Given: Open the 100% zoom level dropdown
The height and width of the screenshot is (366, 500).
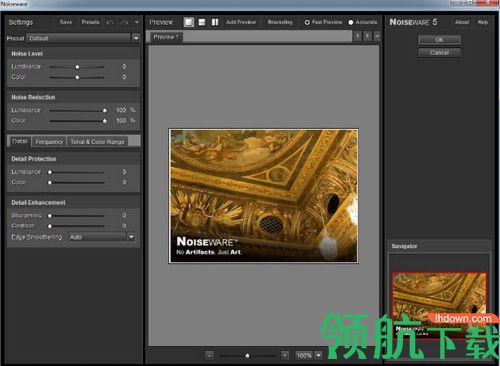Looking at the screenshot, I should coord(319,355).
